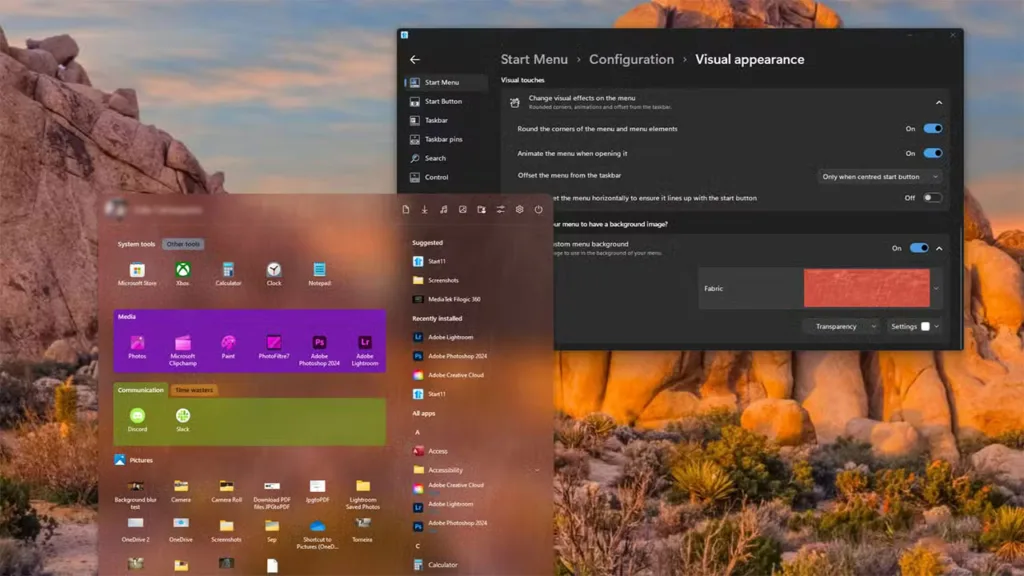Collapse the custom menu background section

coord(939,248)
